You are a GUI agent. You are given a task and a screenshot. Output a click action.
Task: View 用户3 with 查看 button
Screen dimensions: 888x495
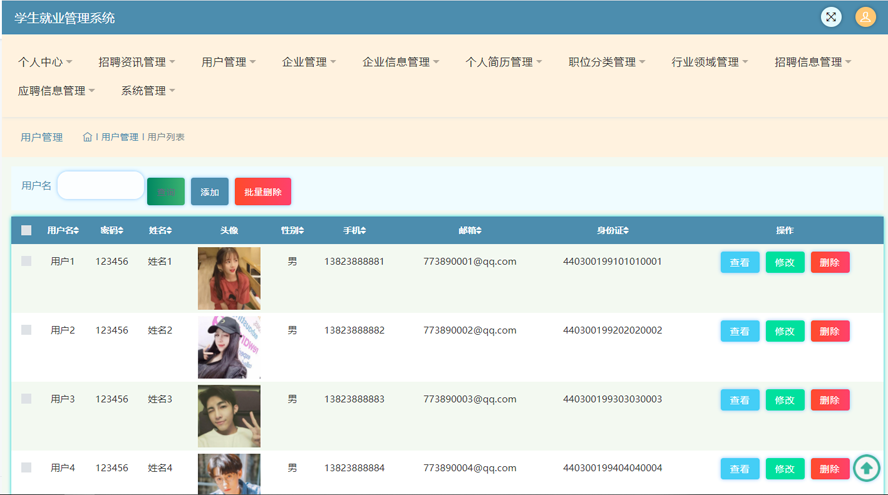(x=740, y=400)
